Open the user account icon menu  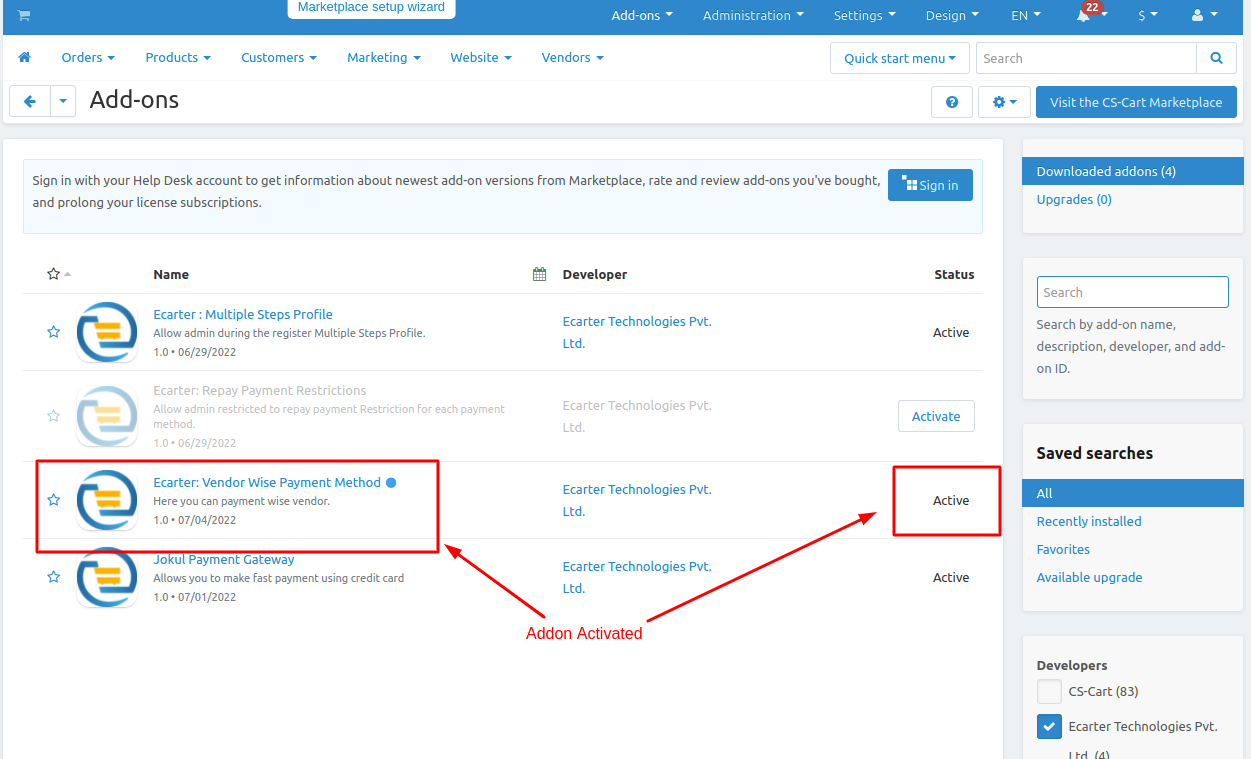tap(1204, 16)
